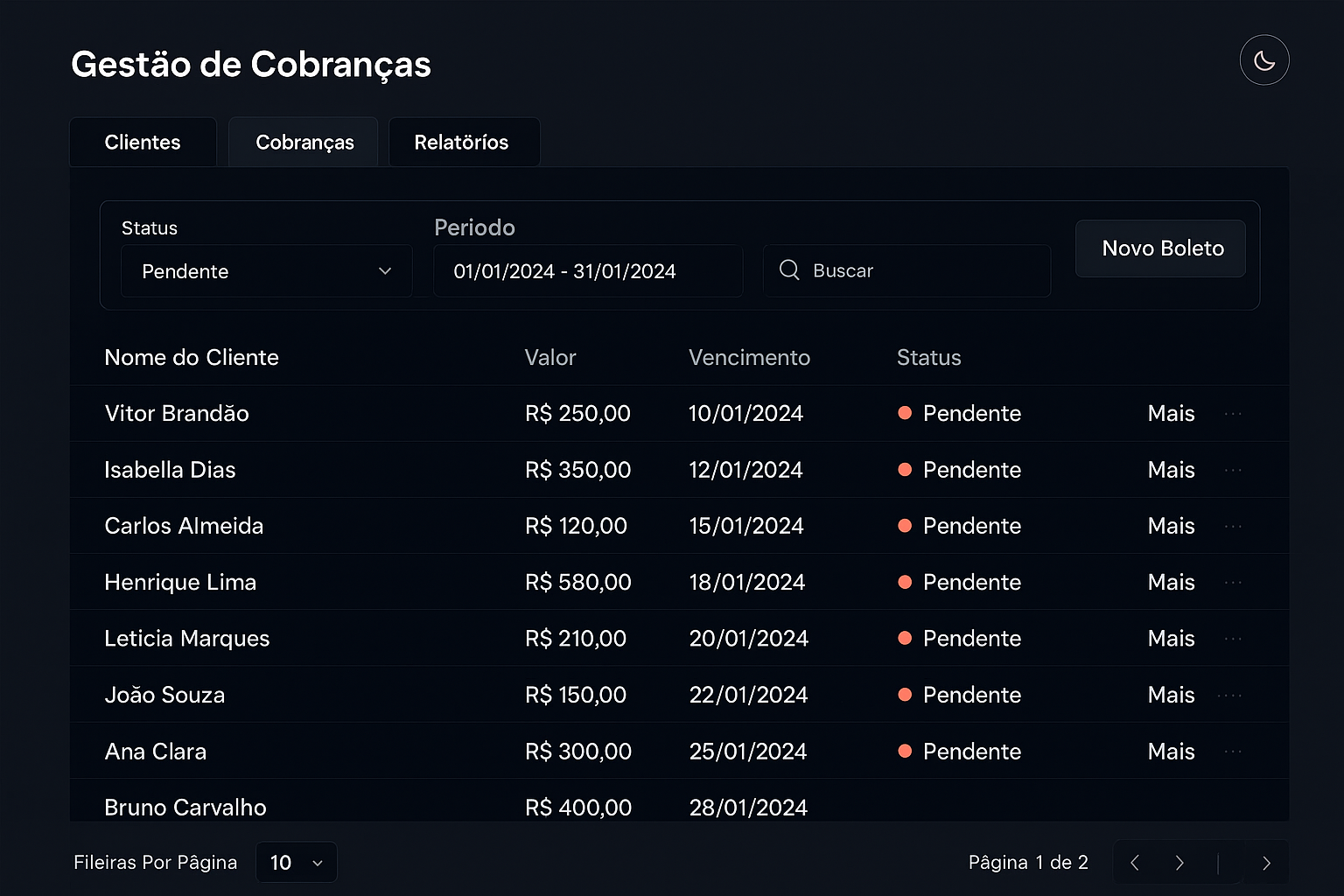Screen dimensions: 1344x896
Task: Switch to the Clientes tab
Action: coord(143,142)
